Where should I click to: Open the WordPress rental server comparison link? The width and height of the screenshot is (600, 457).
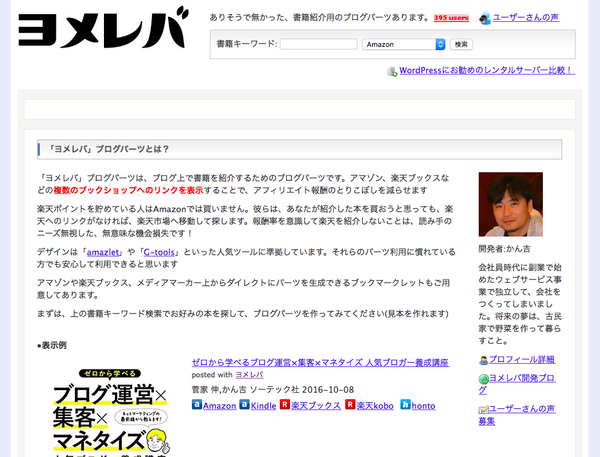tap(487, 70)
